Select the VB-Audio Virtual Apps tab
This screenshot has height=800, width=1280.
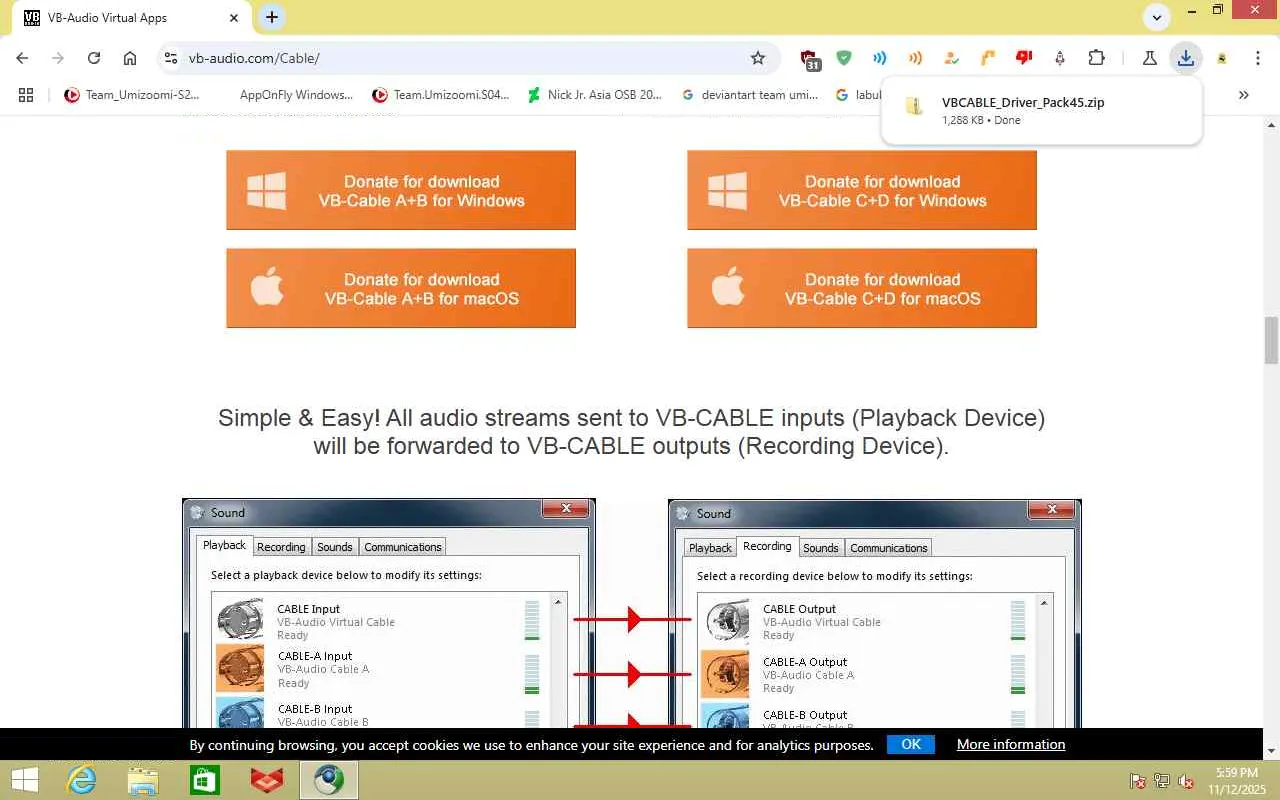click(x=130, y=18)
